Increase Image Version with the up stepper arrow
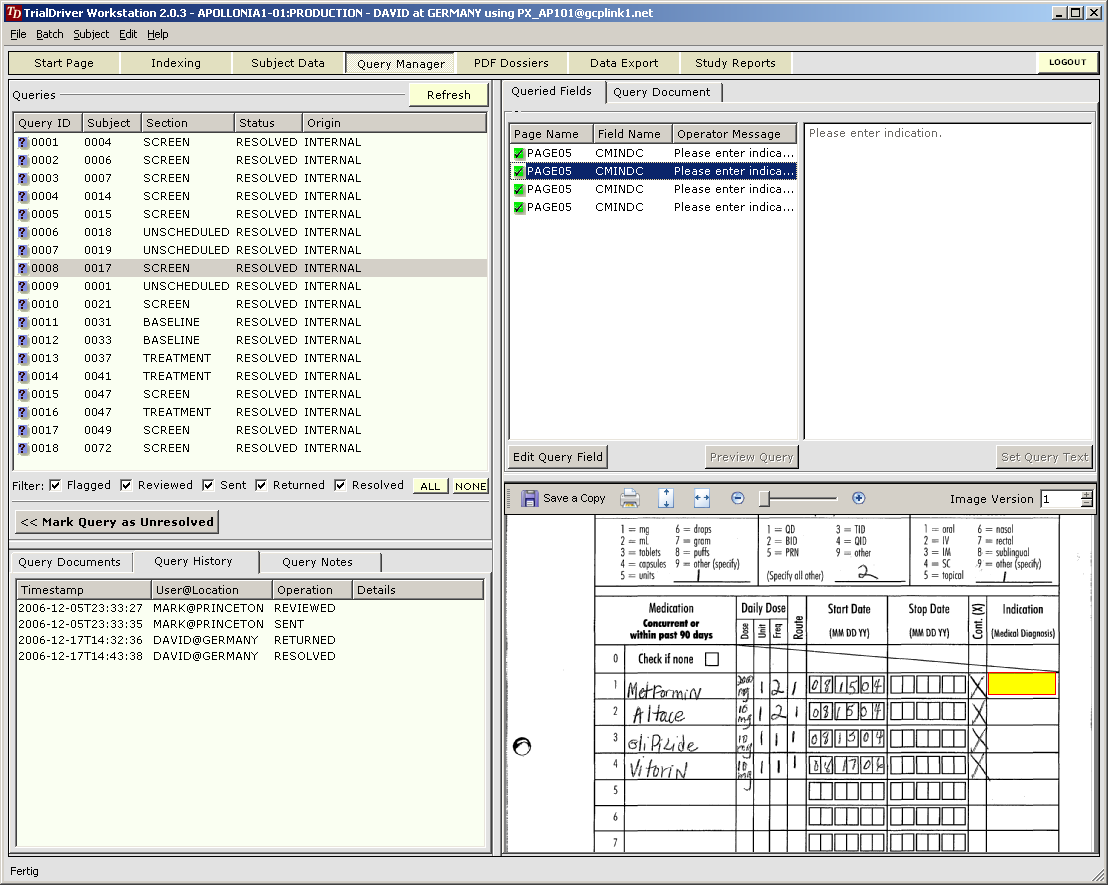Screen dimensions: 1108x885 [1087, 494]
